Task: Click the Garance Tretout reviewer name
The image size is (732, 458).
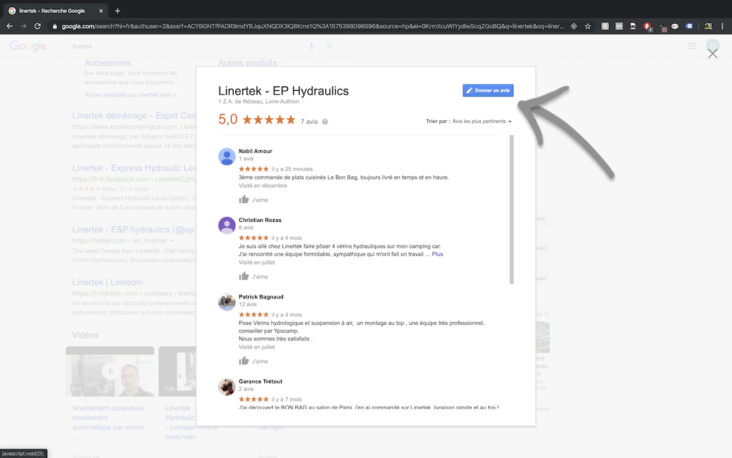Action: pos(260,381)
